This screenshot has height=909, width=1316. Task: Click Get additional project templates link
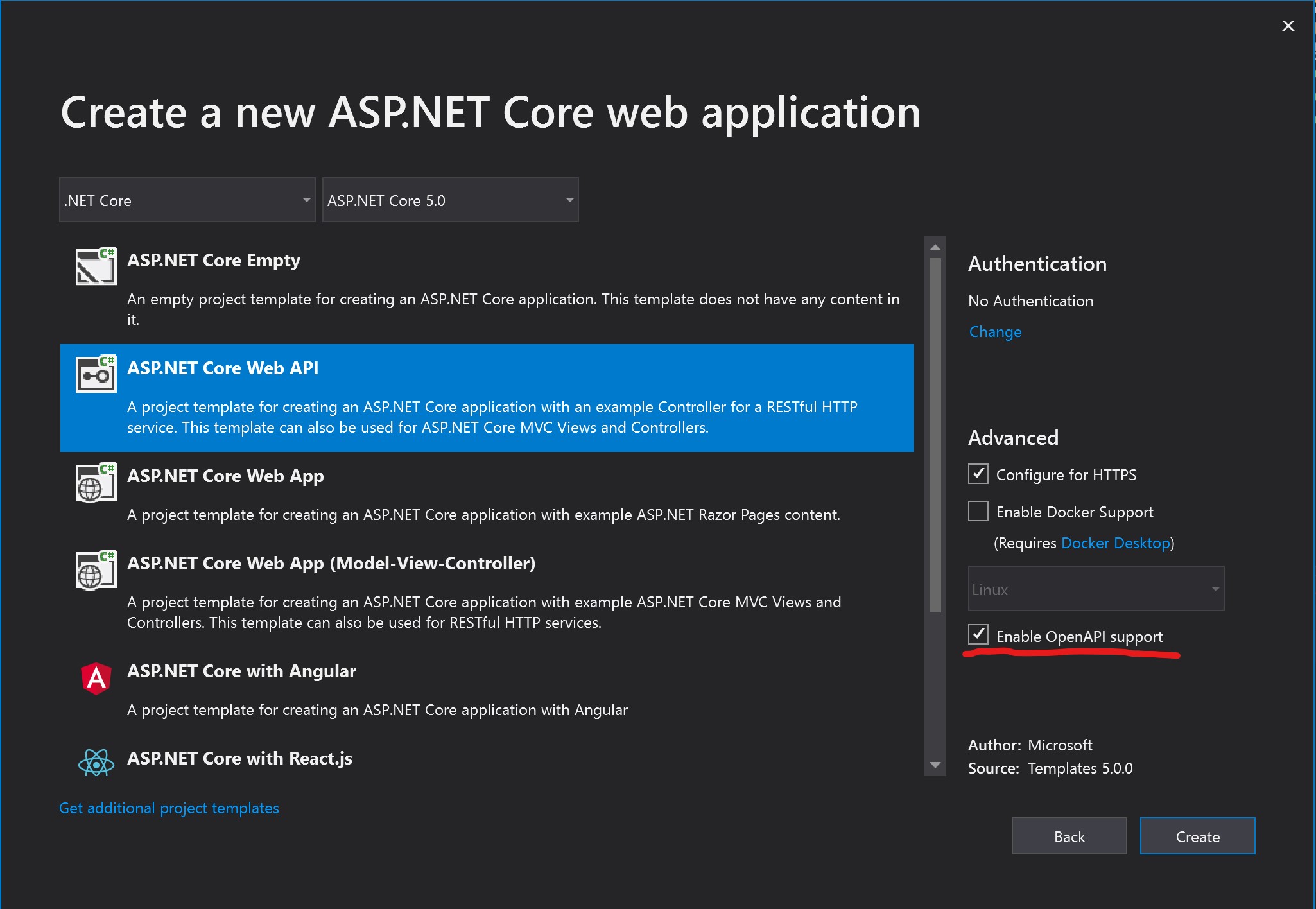170,807
